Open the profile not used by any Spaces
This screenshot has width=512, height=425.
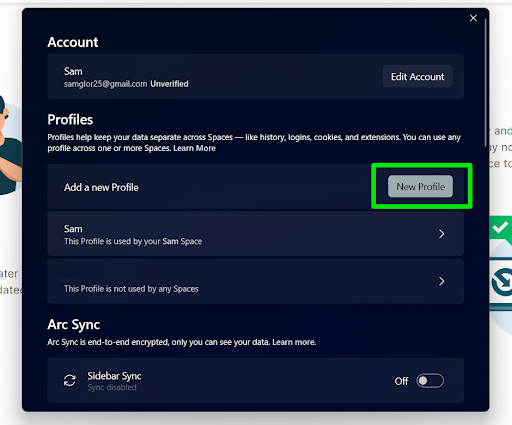255,282
